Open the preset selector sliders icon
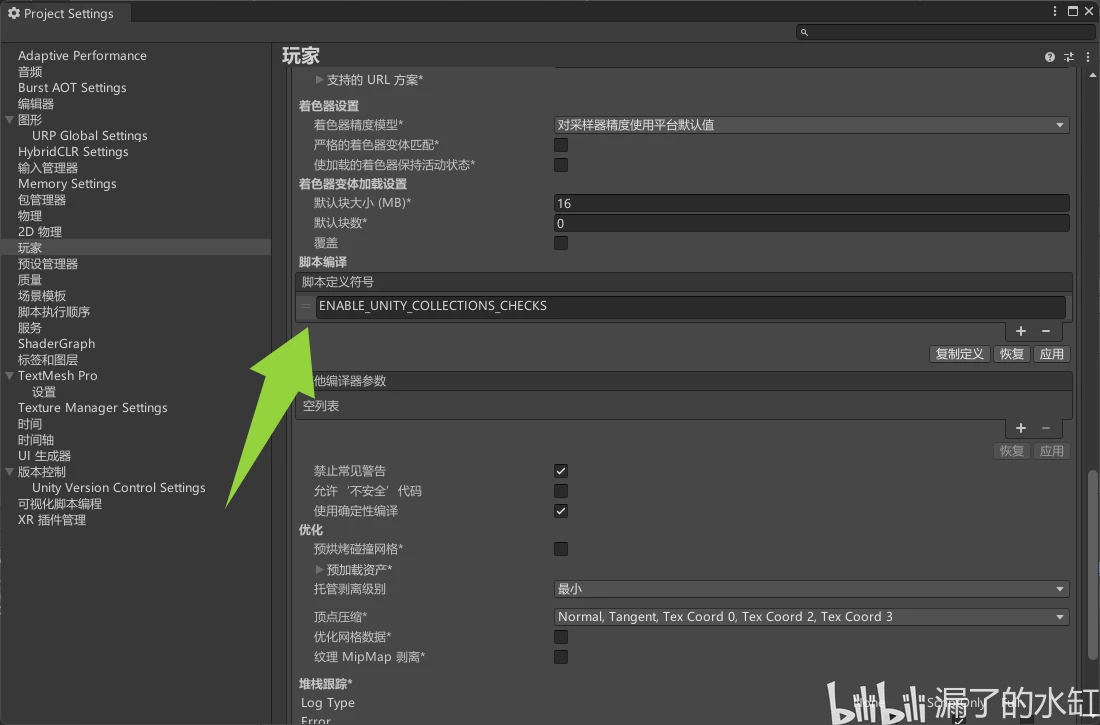 pos(1068,57)
